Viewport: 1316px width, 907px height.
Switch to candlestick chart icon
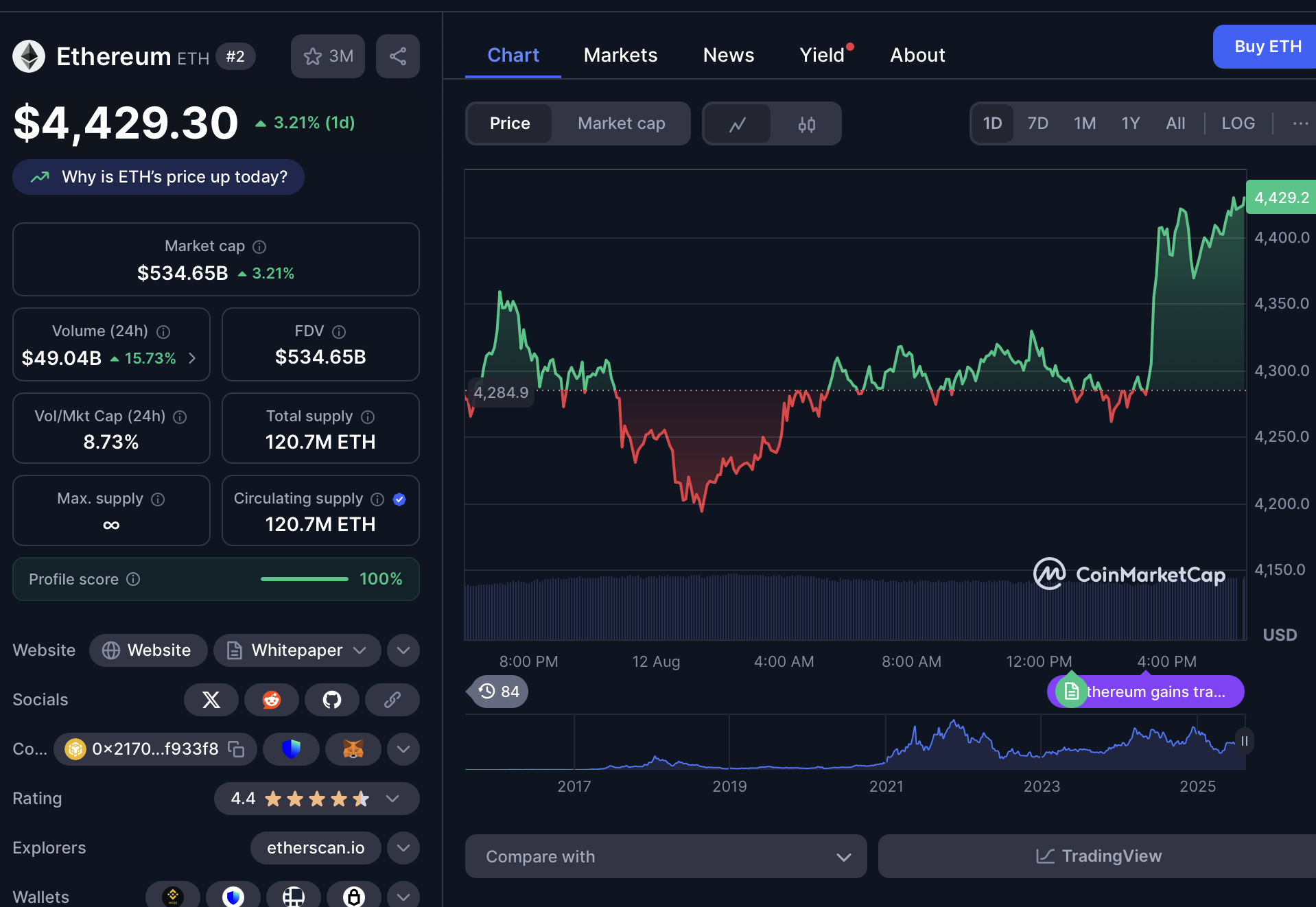coord(806,124)
